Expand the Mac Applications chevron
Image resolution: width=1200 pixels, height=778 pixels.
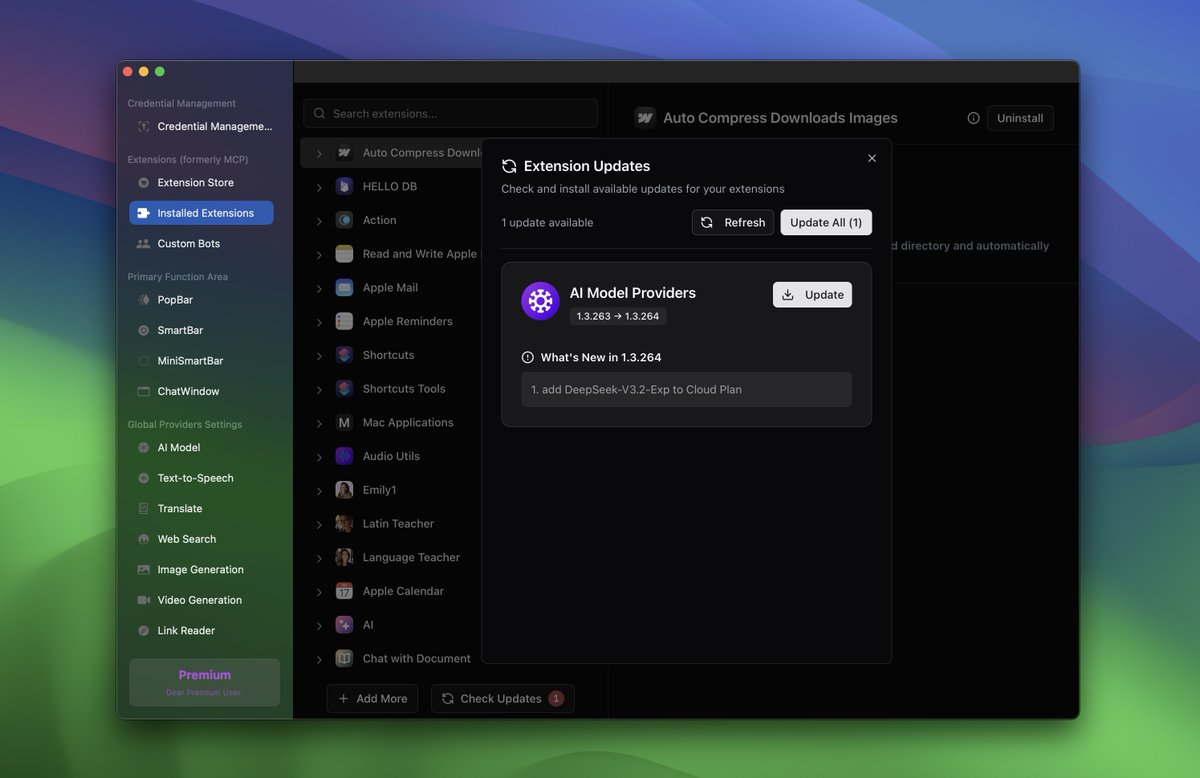[x=319, y=423]
